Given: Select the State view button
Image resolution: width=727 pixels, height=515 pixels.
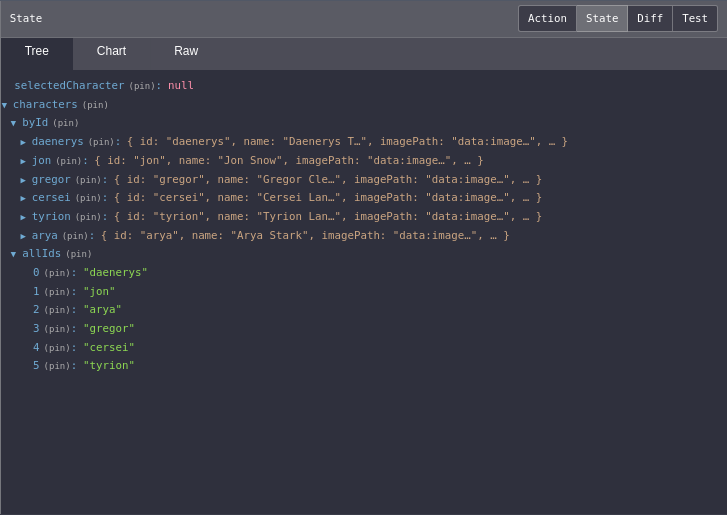Looking at the screenshot, I should [x=602, y=18].
